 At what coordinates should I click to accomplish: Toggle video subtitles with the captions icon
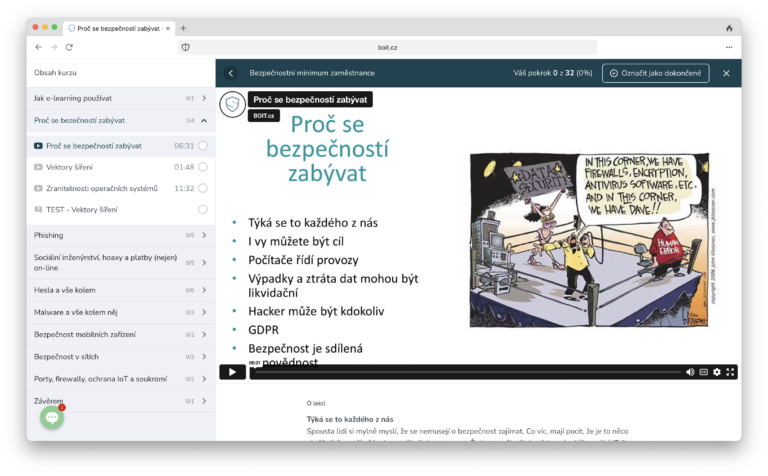(x=703, y=372)
